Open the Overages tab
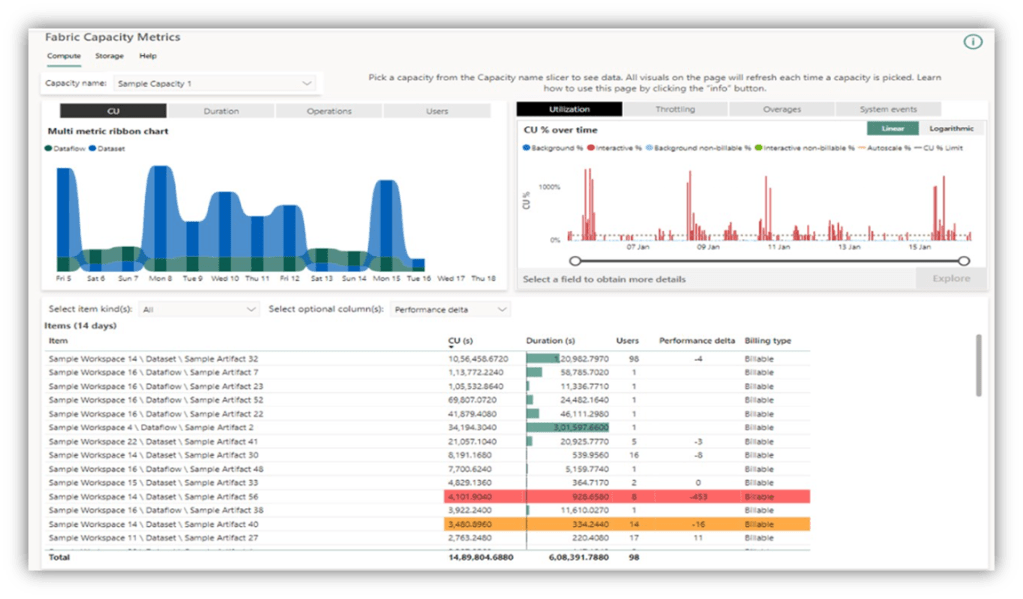This screenshot has height=599, width=1023. pyautogui.click(x=782, y=109)
